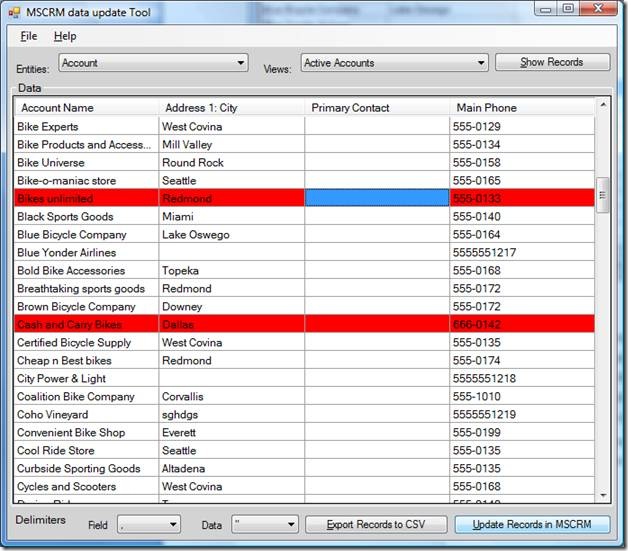
Task: Click the highlighted blue Primary Contact cell
Action: [x=376, y=199]
